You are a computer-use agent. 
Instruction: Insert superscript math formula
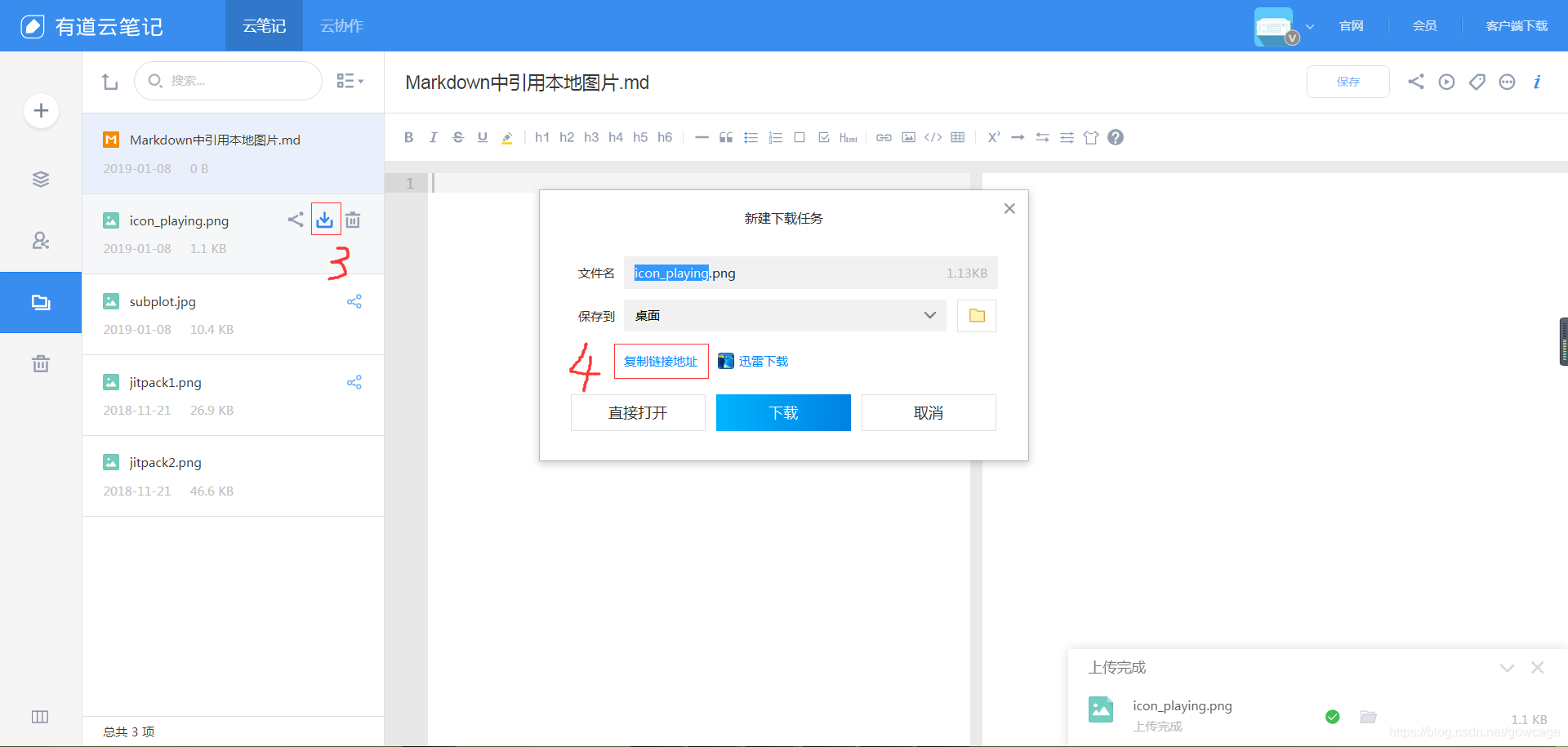click(x=993, y=137)
